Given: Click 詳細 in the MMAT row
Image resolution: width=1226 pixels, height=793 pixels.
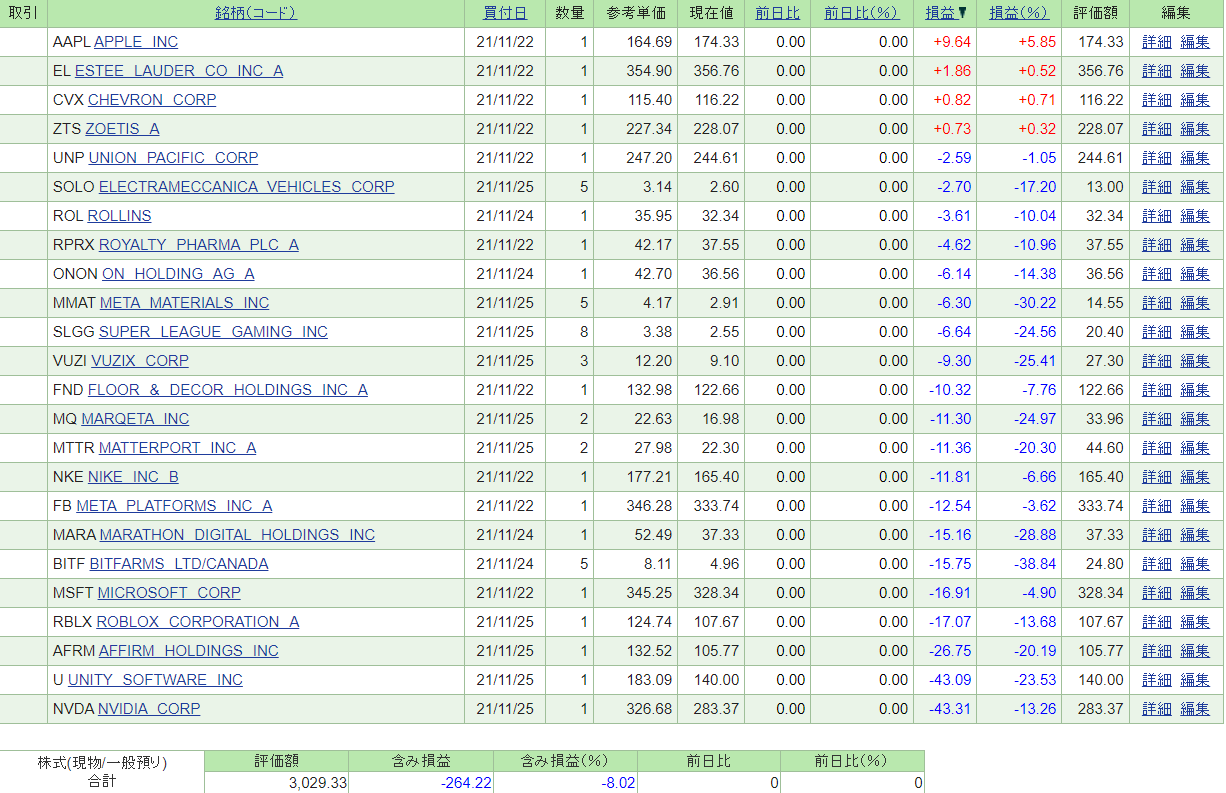Looking at the screenshot, I should coord(1157,303).
